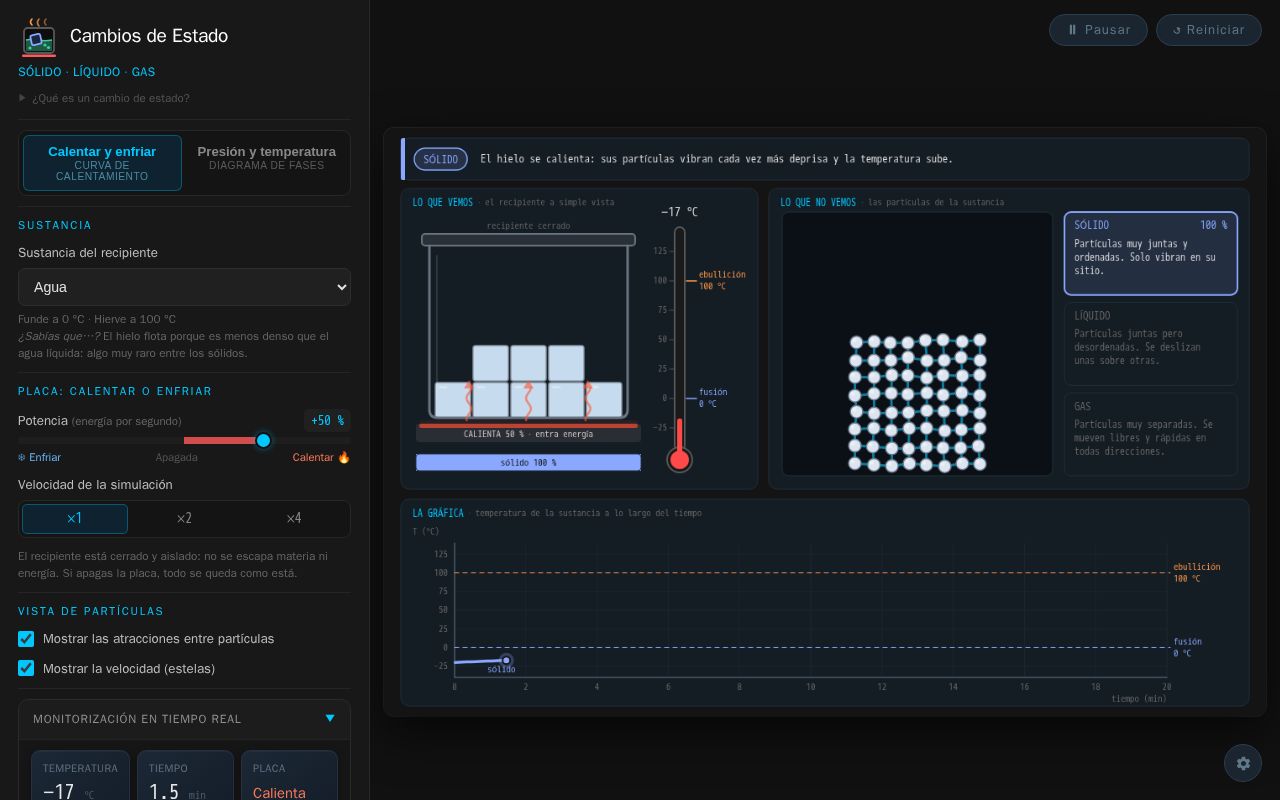This screenshot has height=800, width=1280.
Task: Collapse the Monitorización en tiempo real panel arrow
Action: tap(330, 718)
